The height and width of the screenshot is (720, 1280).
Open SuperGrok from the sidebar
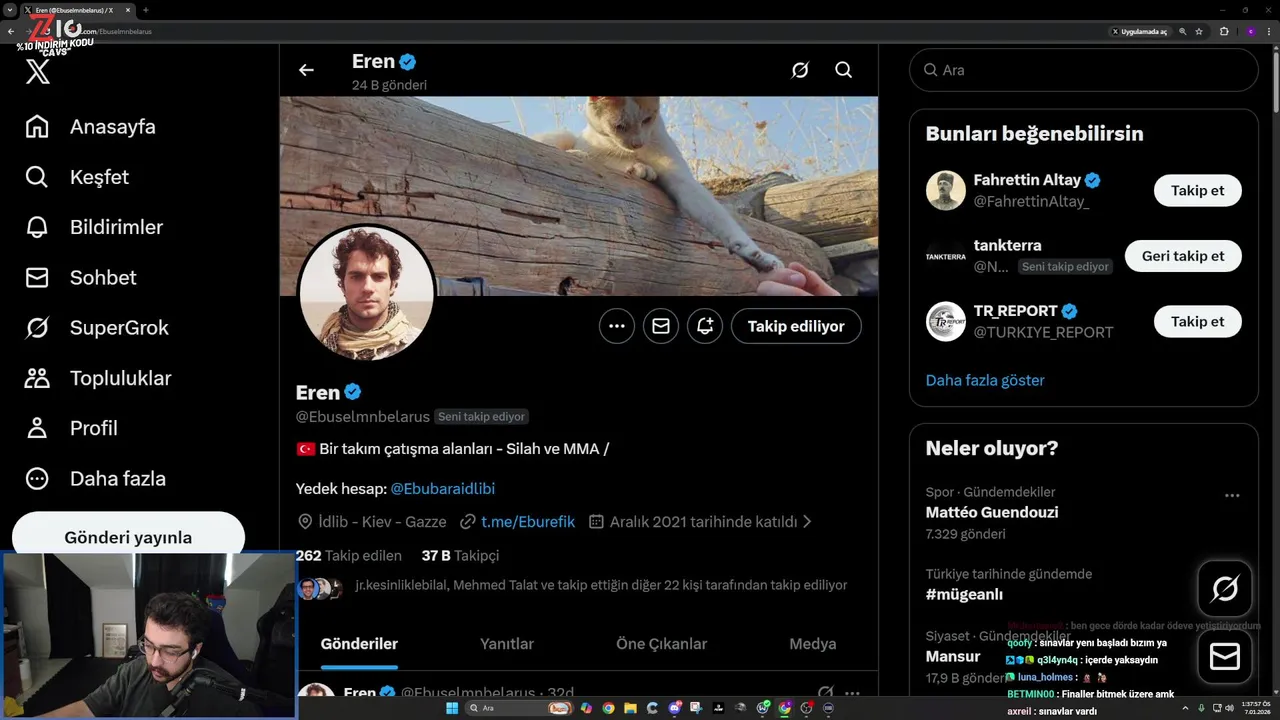coord(97,327)
